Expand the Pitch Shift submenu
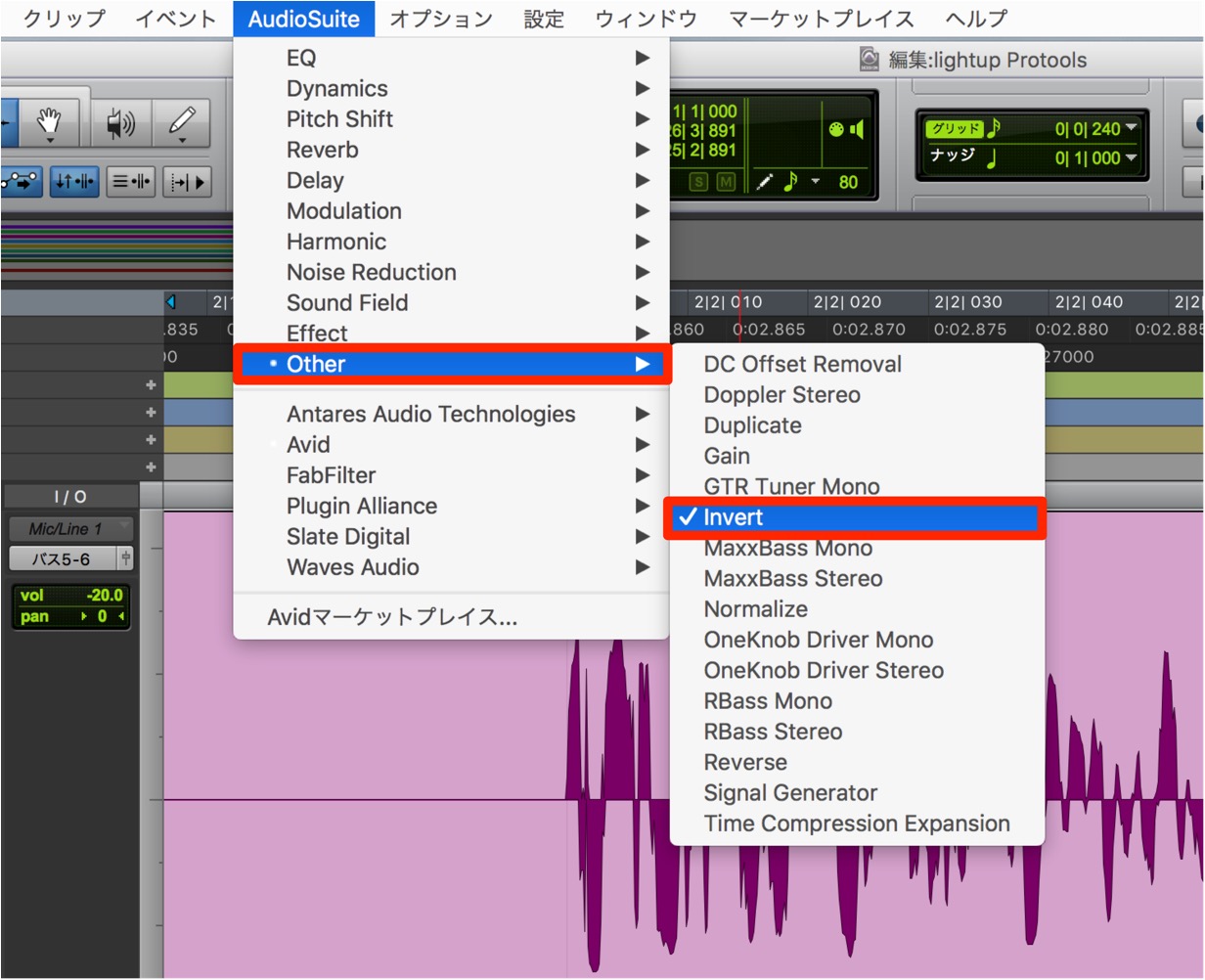 tap(451, 119)
